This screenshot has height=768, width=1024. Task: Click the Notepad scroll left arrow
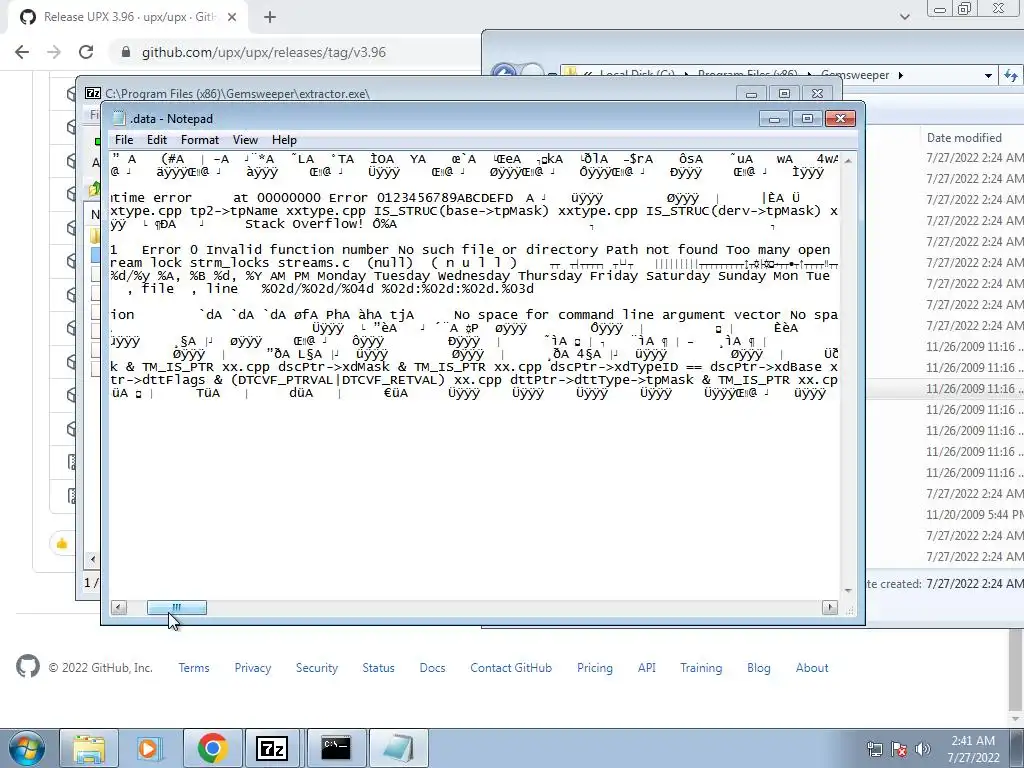pyautogui.click(x=119, y=608)
